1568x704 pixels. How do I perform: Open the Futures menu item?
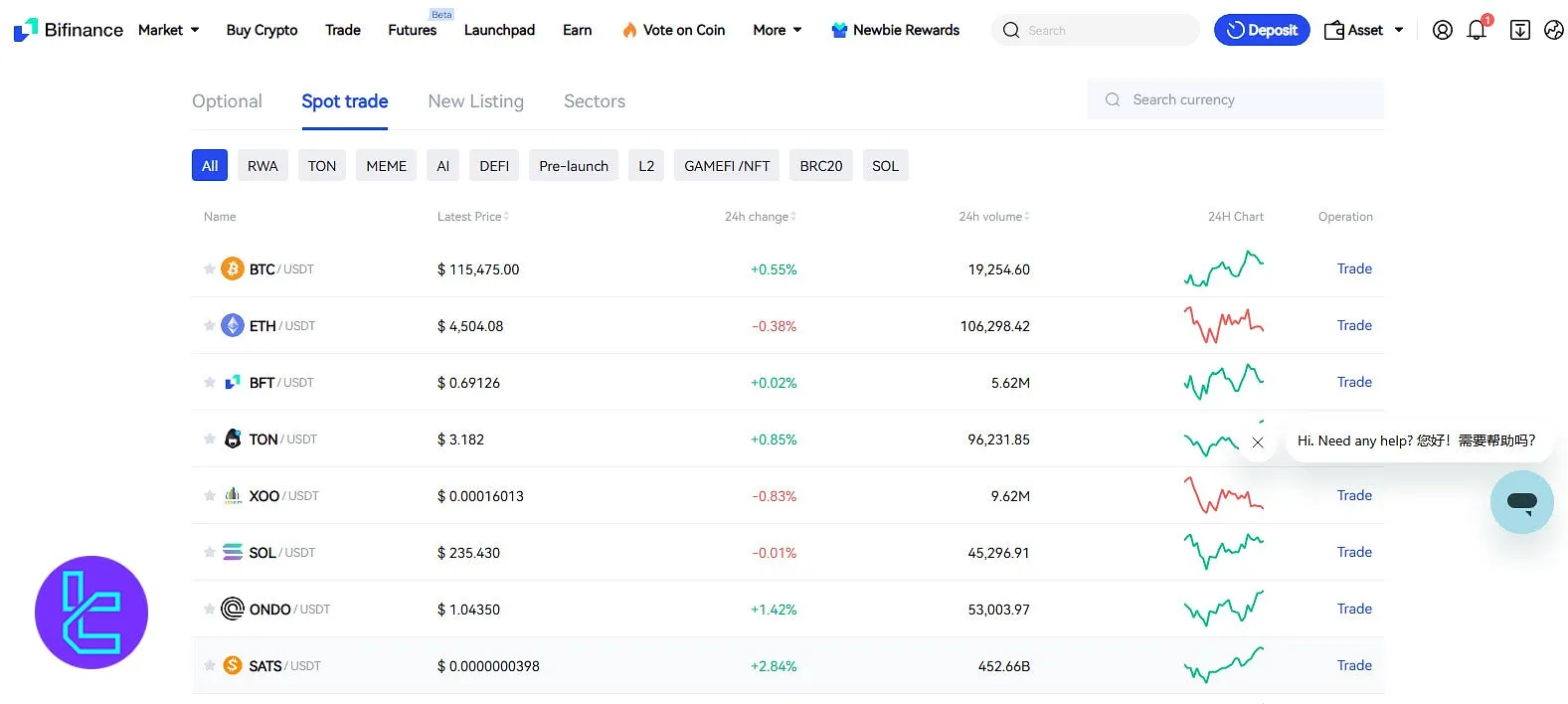(x=413, y=30)
